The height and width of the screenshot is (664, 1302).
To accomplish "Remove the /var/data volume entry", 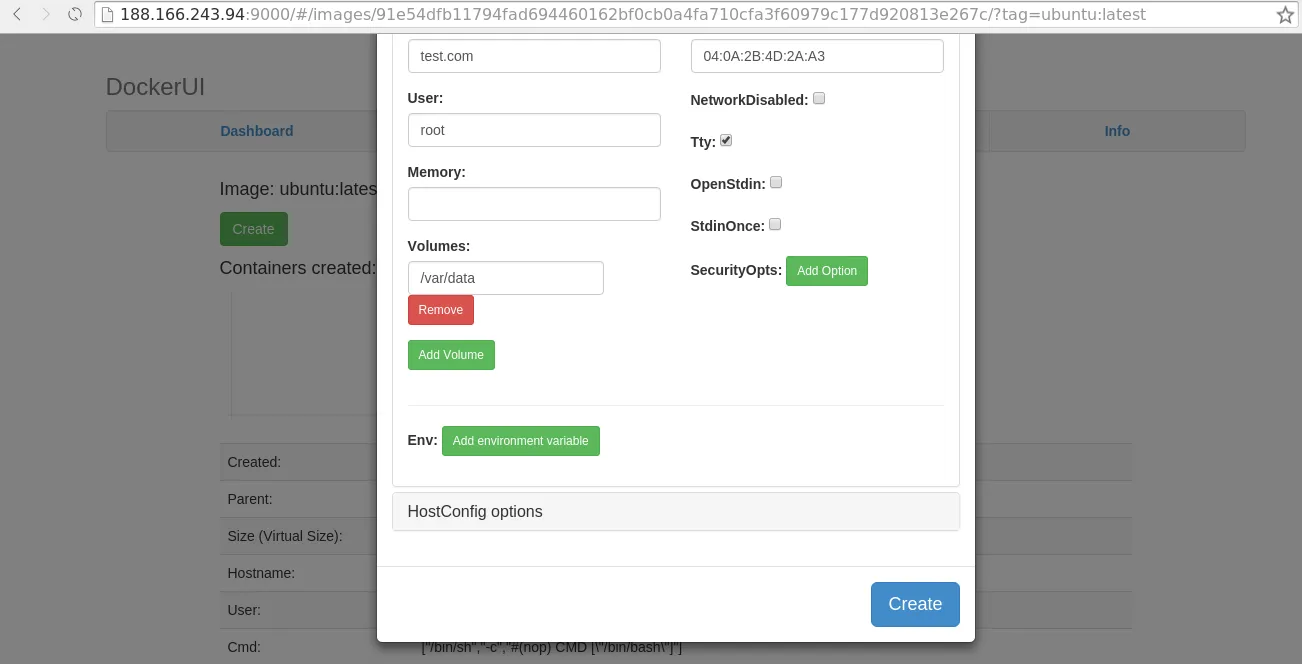I will [x=440, y=309].
